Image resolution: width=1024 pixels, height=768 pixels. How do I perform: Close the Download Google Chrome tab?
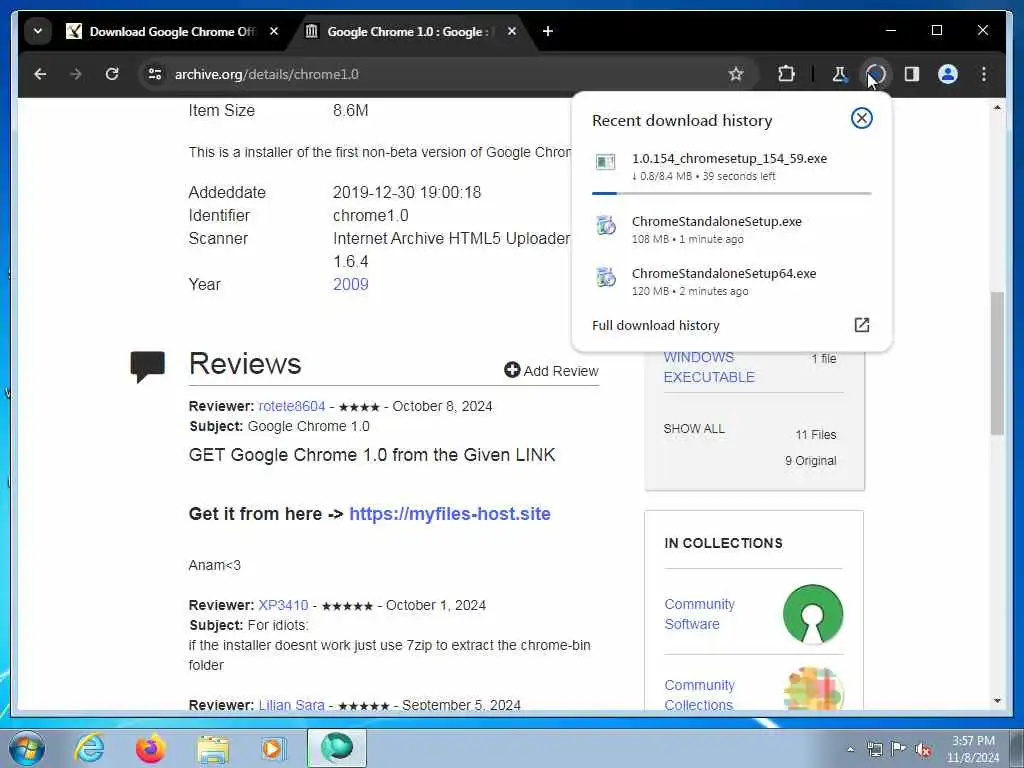click(274, 31)
